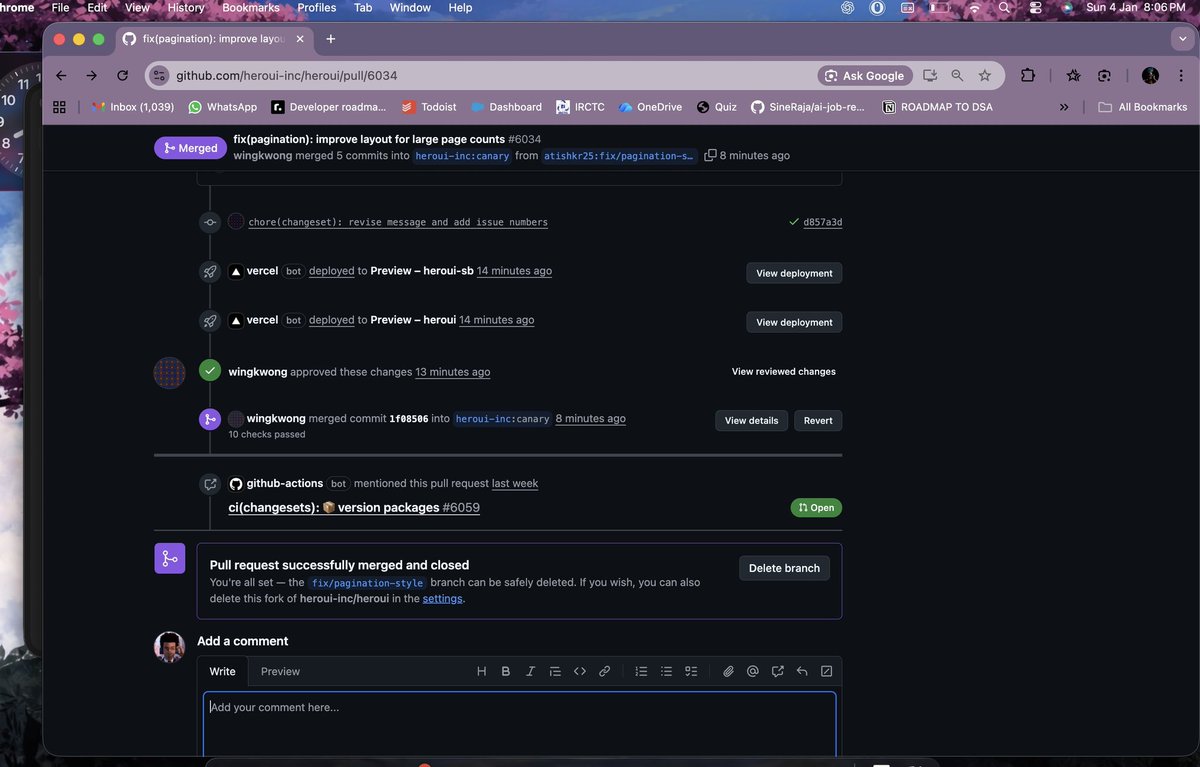Open a new browser tab
The width and height of the screenshot is (1200, 767).
[x=330, y=39]
